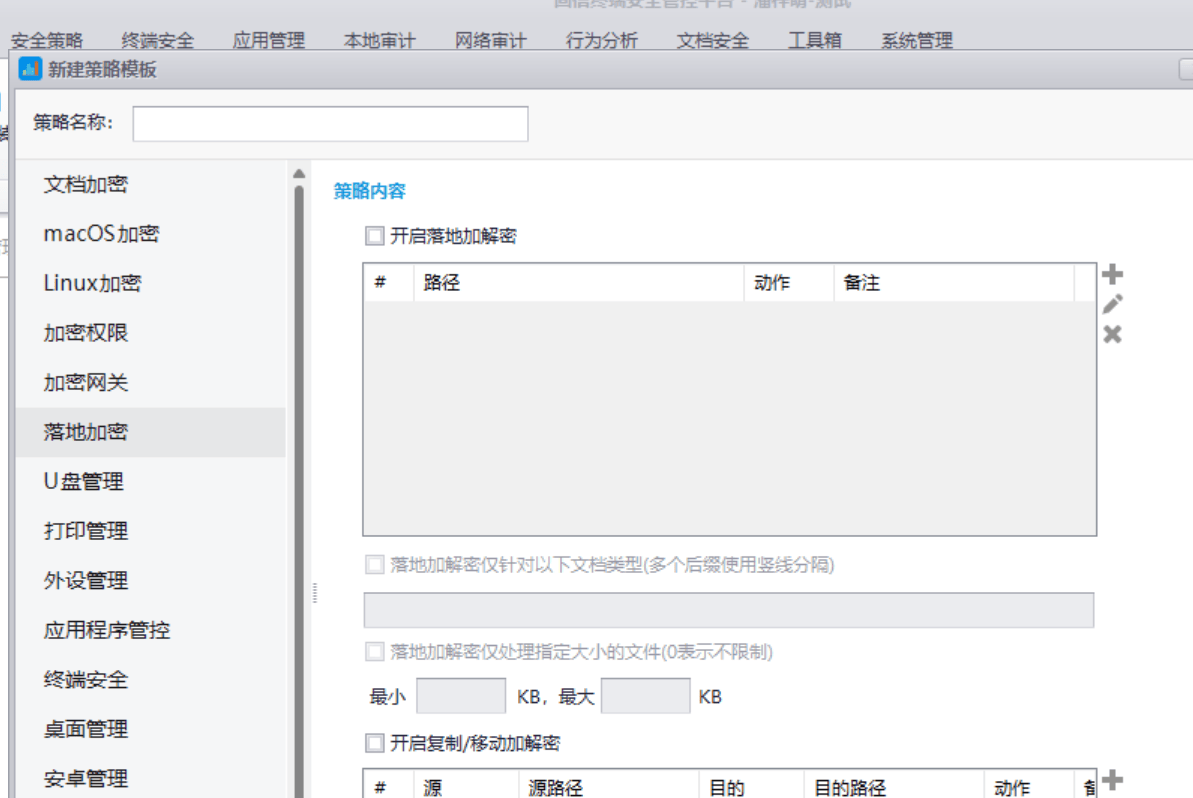Image resolution: width=1193 pixels, height=798 pixels.
Task: Enable the file size limit checkbox
Action: click(x=374, y=648)
